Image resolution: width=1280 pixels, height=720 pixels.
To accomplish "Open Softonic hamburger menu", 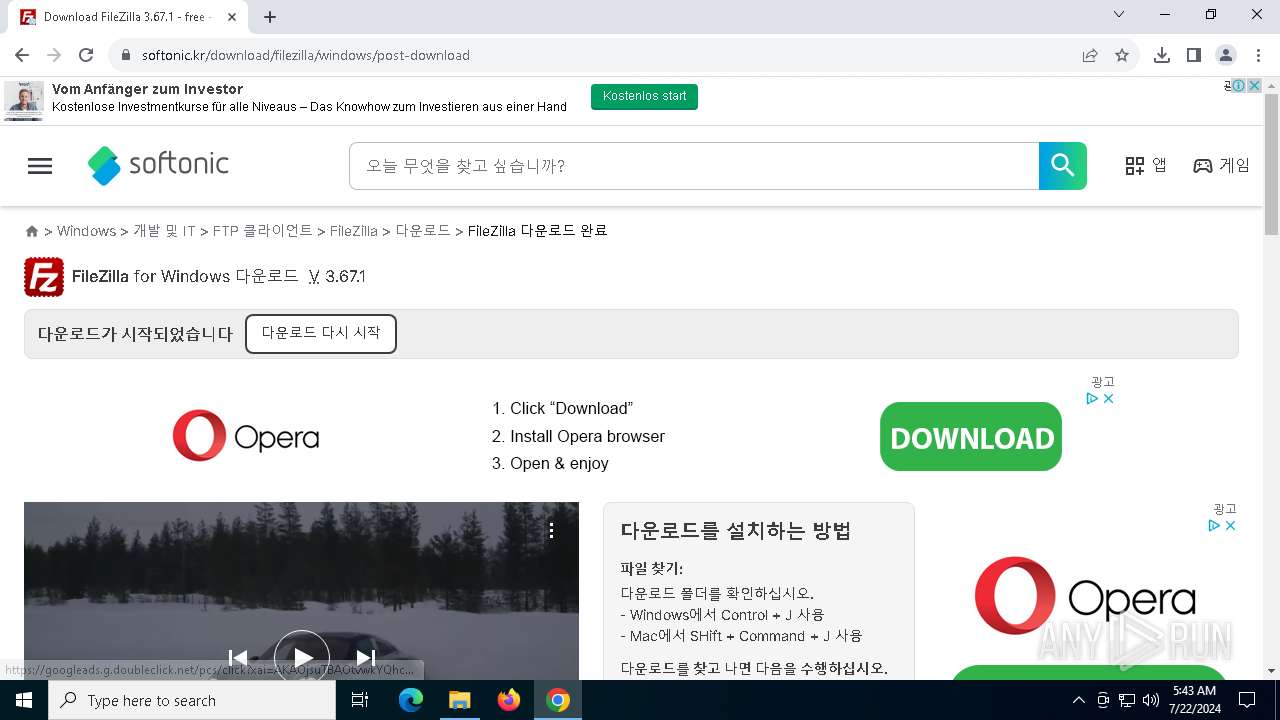I will point(40,166).
